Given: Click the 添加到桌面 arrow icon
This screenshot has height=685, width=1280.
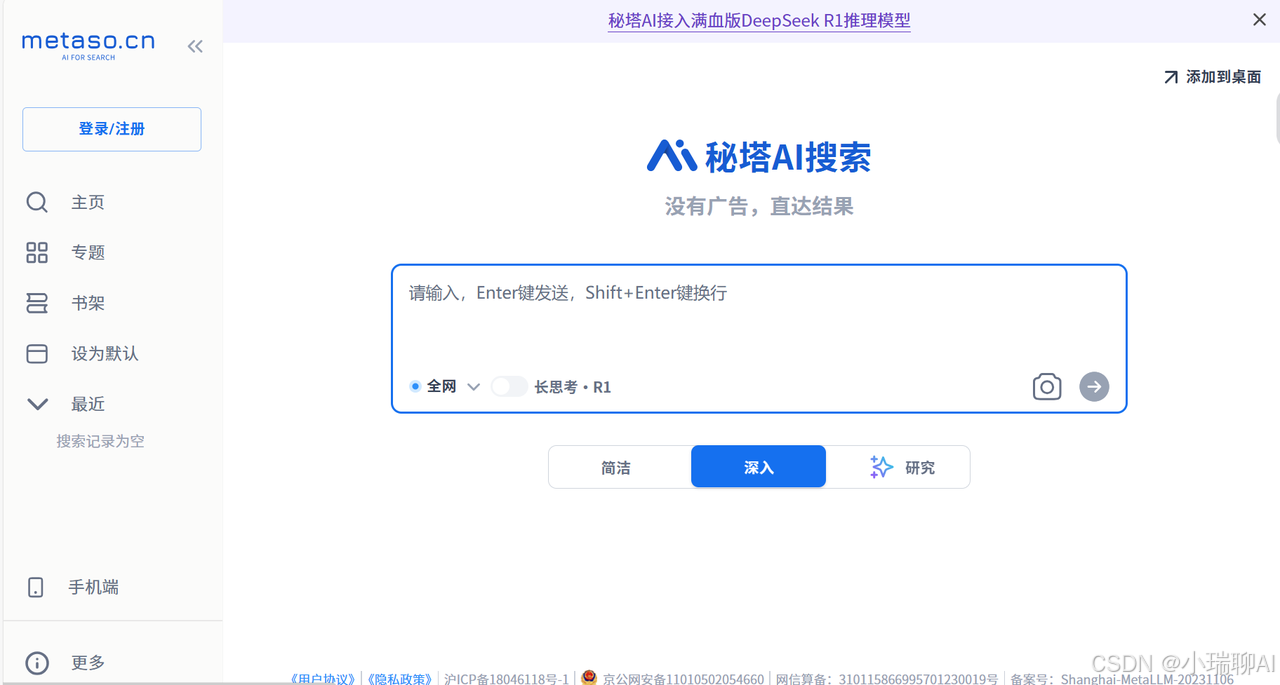Looking at the screenshot, I should [1171, 77].
